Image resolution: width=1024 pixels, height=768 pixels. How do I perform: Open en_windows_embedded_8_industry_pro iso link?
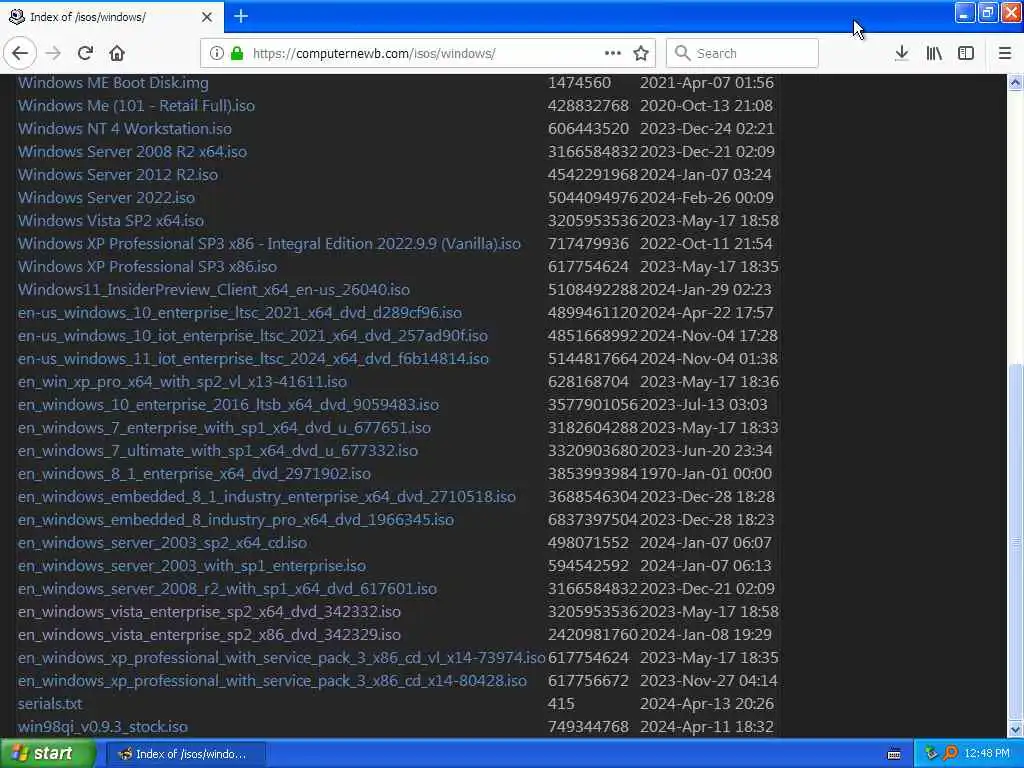click(236, 520)
